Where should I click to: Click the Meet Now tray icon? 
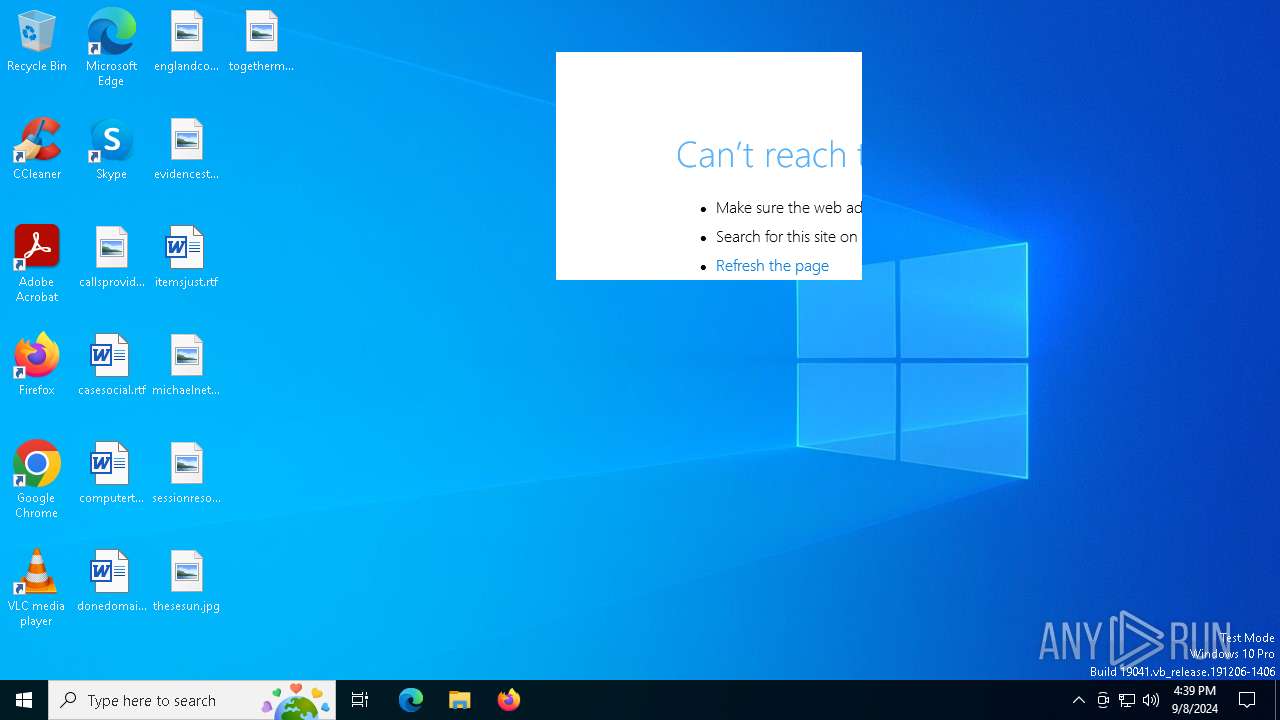click(1103, 700)
